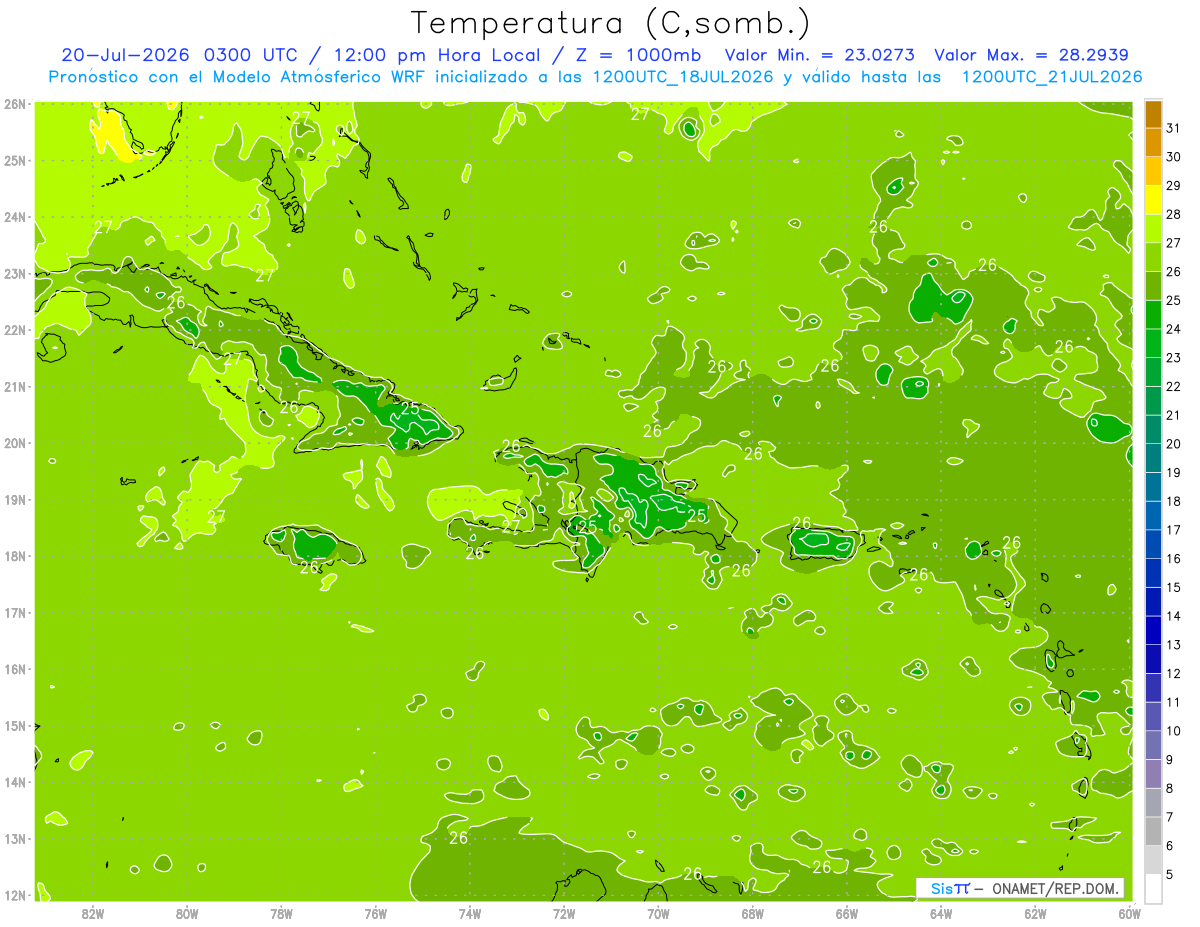Click the 74W longitude axis label
Screen dimensions: 1200x927
click(470, 913)
